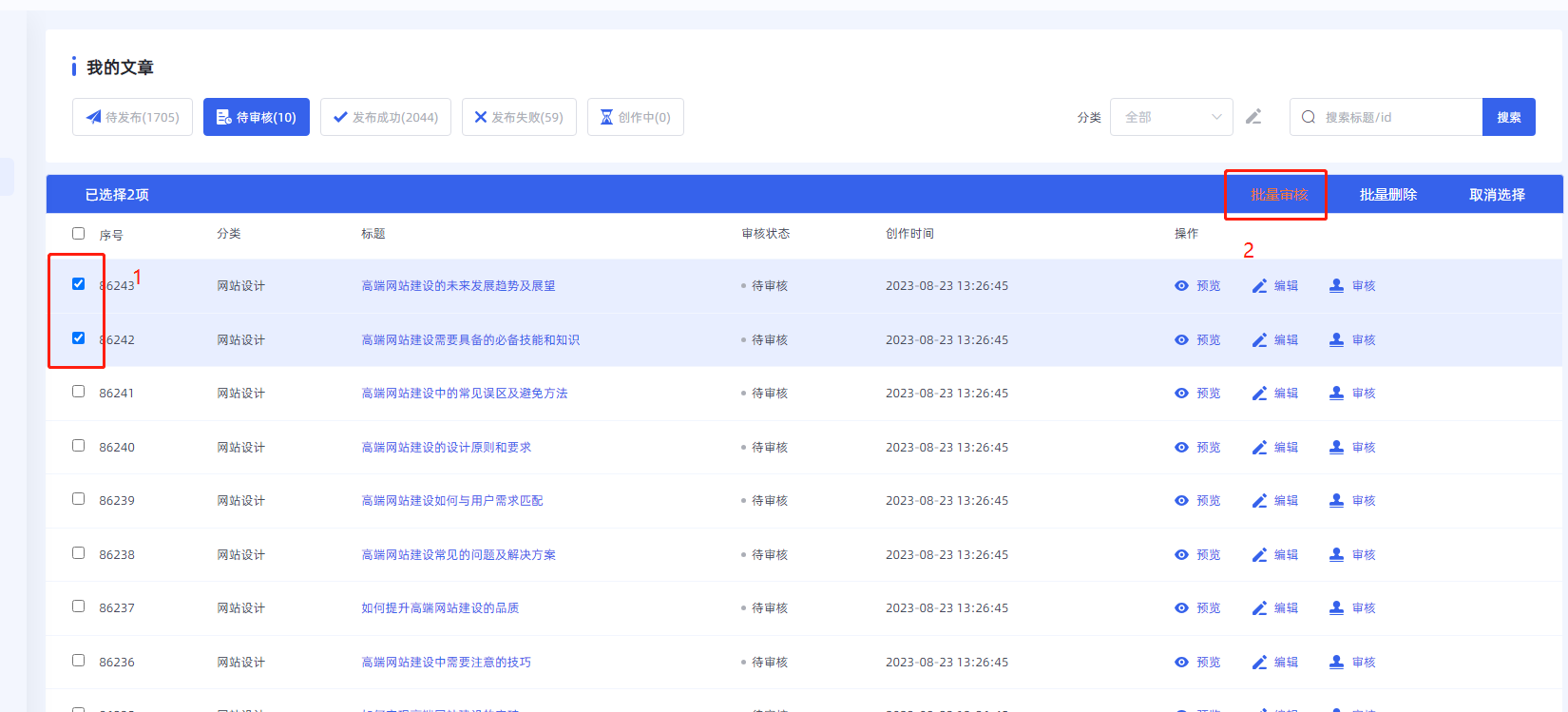Screen dimensions: 1568x712
Task: Open article link 高端网站建设常见的问题及解决方案
Action: (459, 555)
